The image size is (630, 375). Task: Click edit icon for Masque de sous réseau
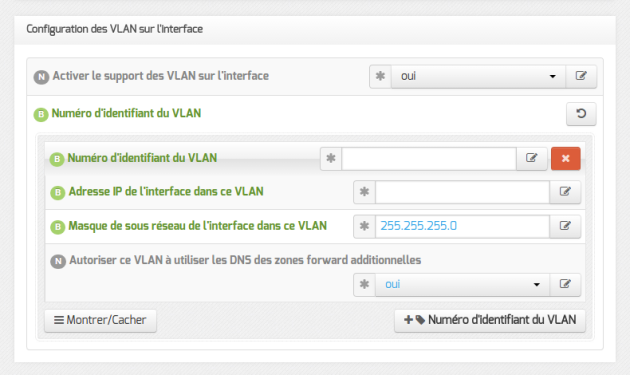[x=565, y=226]
